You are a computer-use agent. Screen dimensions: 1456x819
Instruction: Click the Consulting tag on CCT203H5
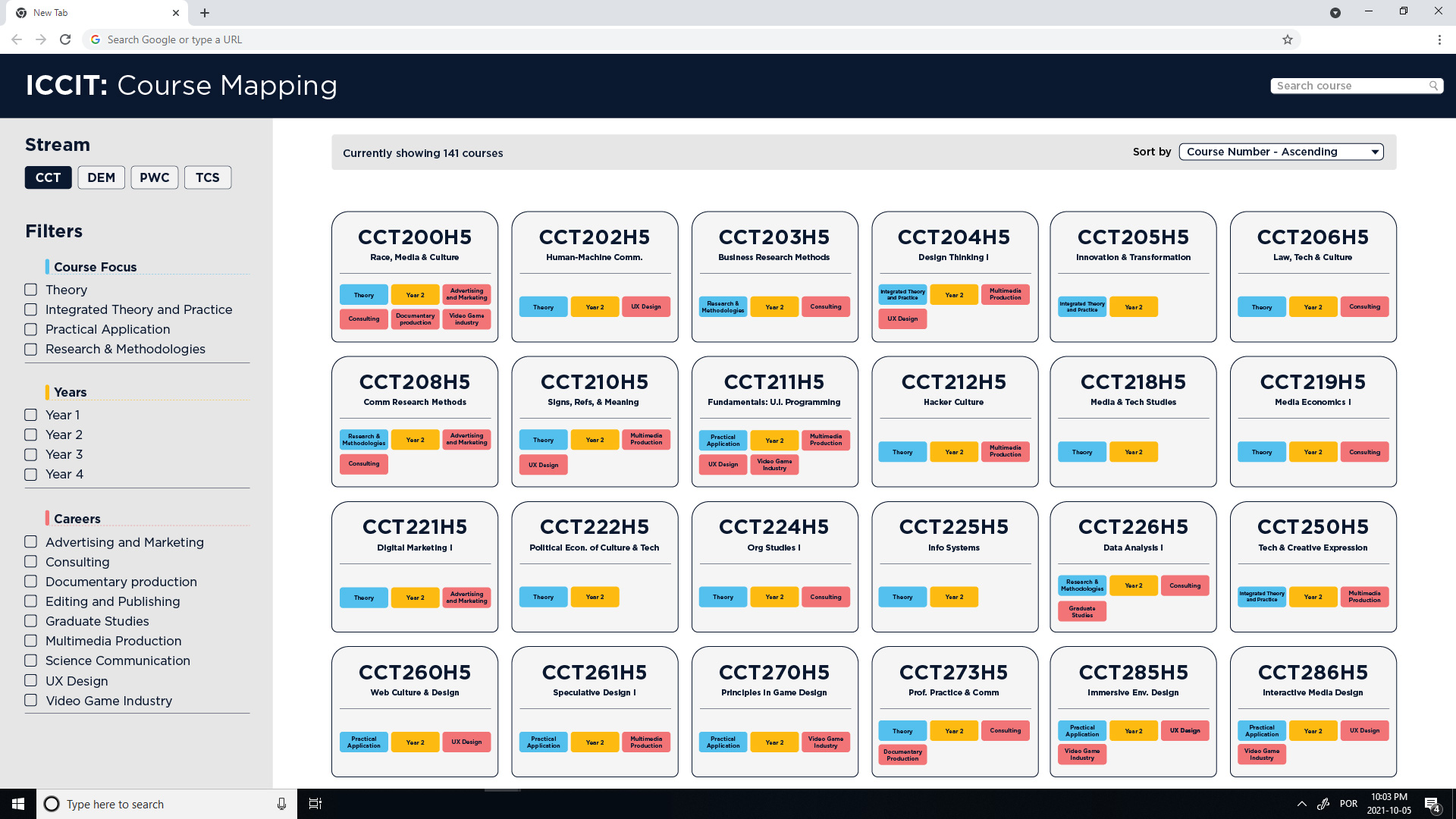(x=825, y=307)
